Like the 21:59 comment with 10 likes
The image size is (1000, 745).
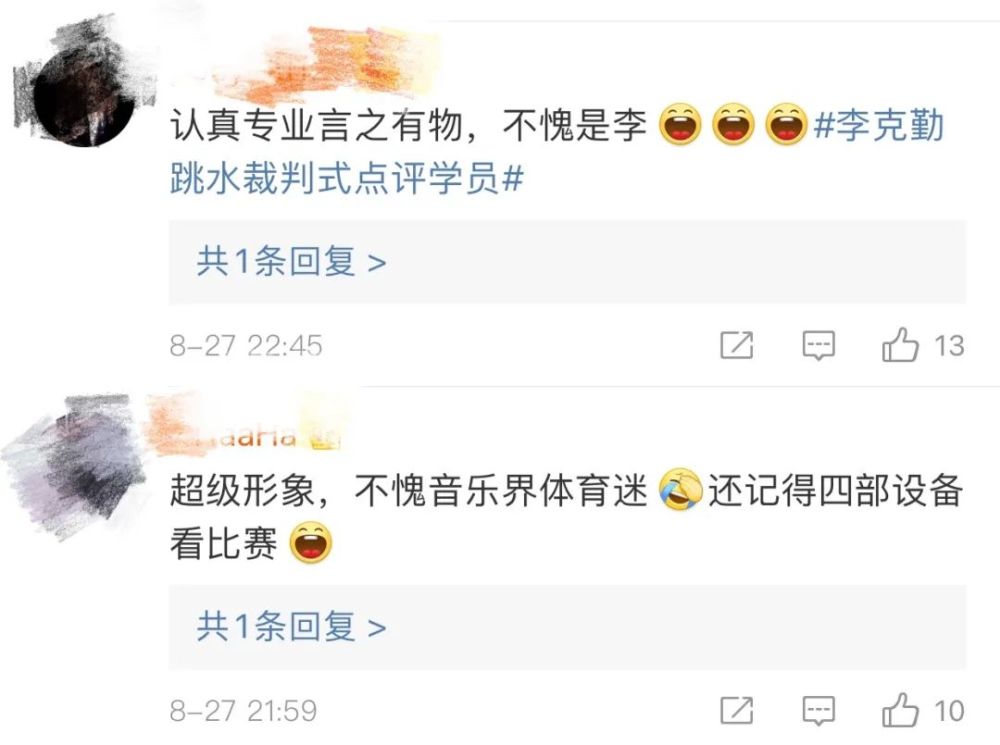(x=900, y=711)
